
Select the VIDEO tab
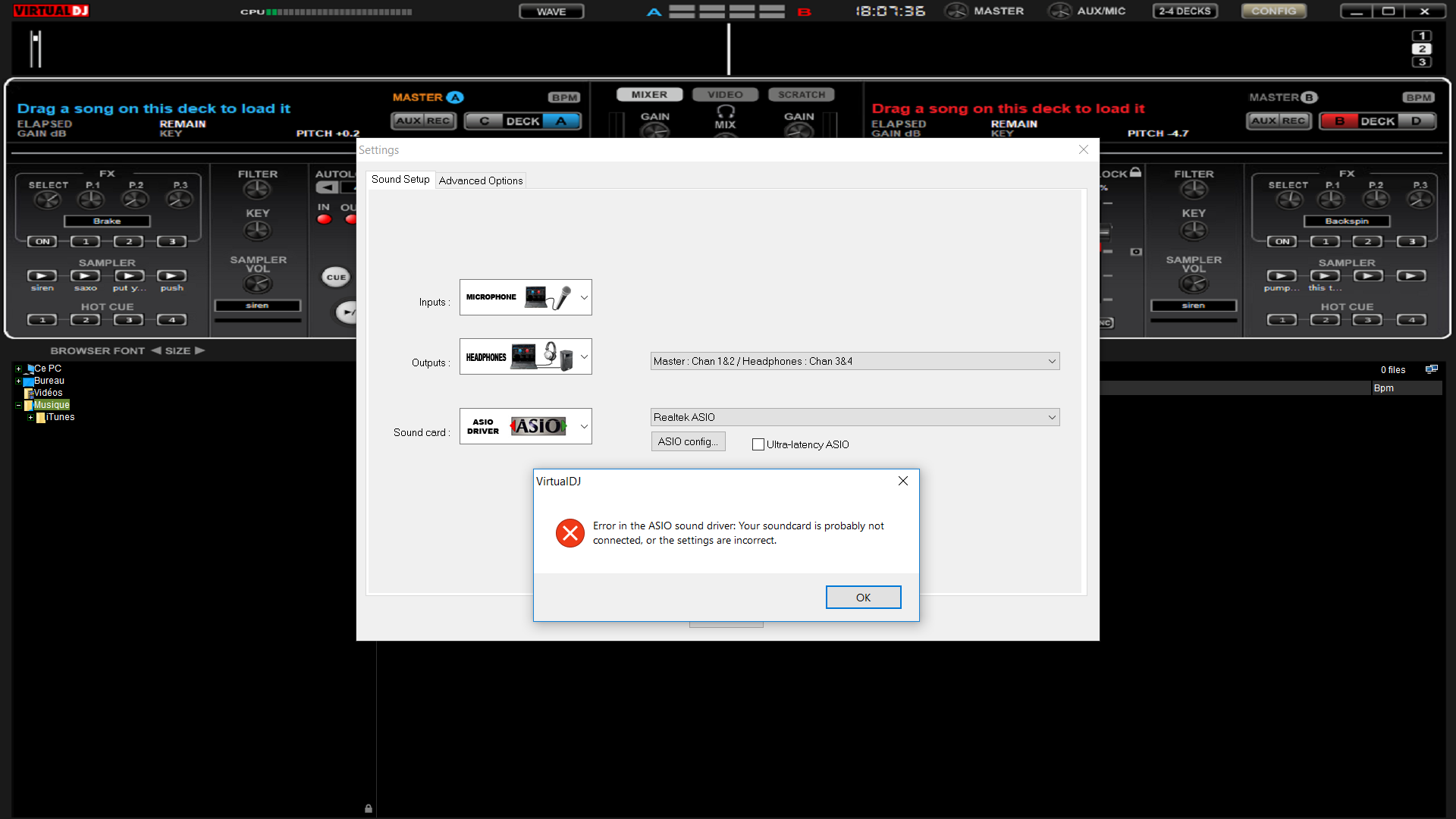click(x=725, y=95)
